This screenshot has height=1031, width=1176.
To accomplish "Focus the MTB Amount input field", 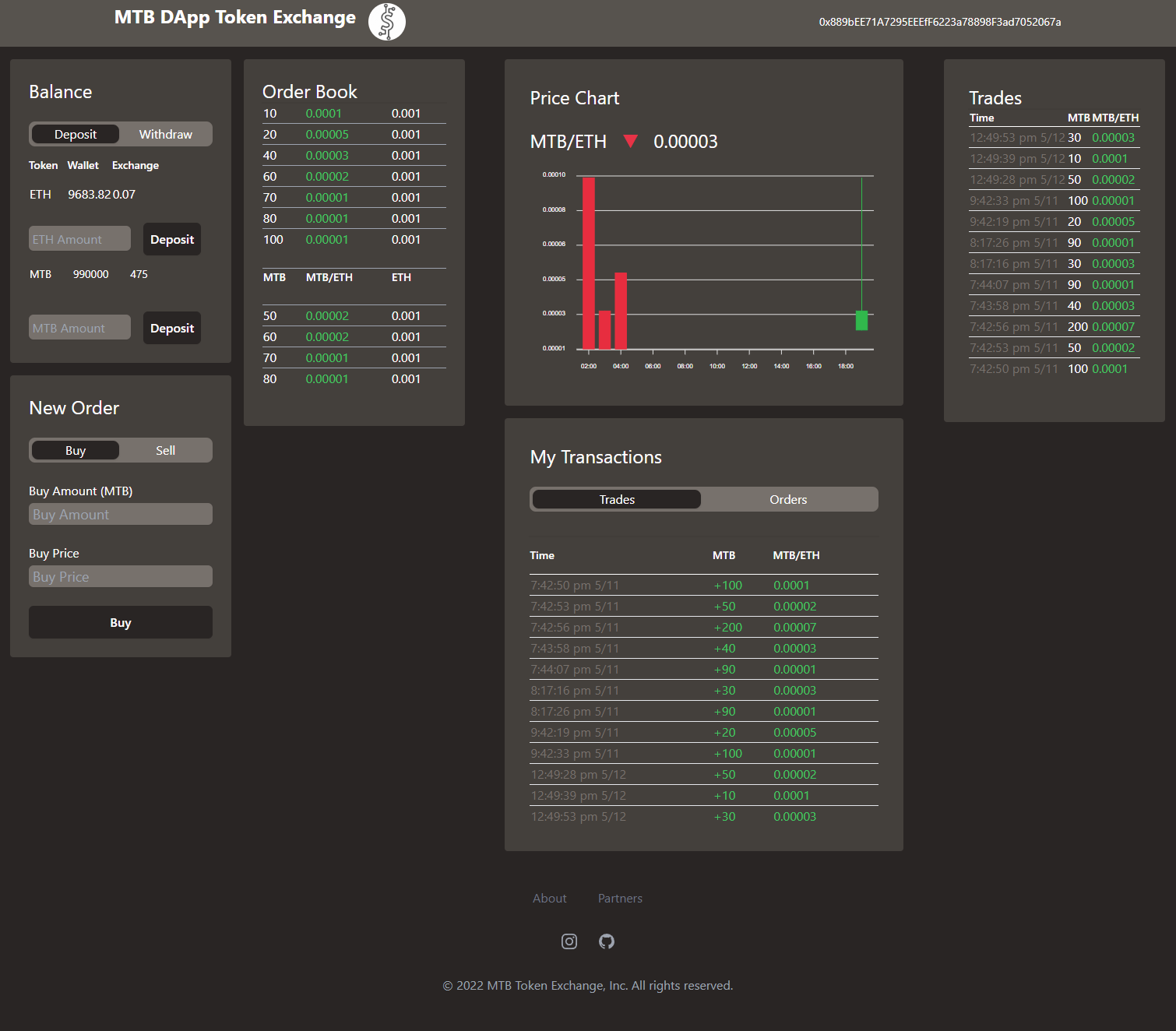I will [x=79, y=327].
